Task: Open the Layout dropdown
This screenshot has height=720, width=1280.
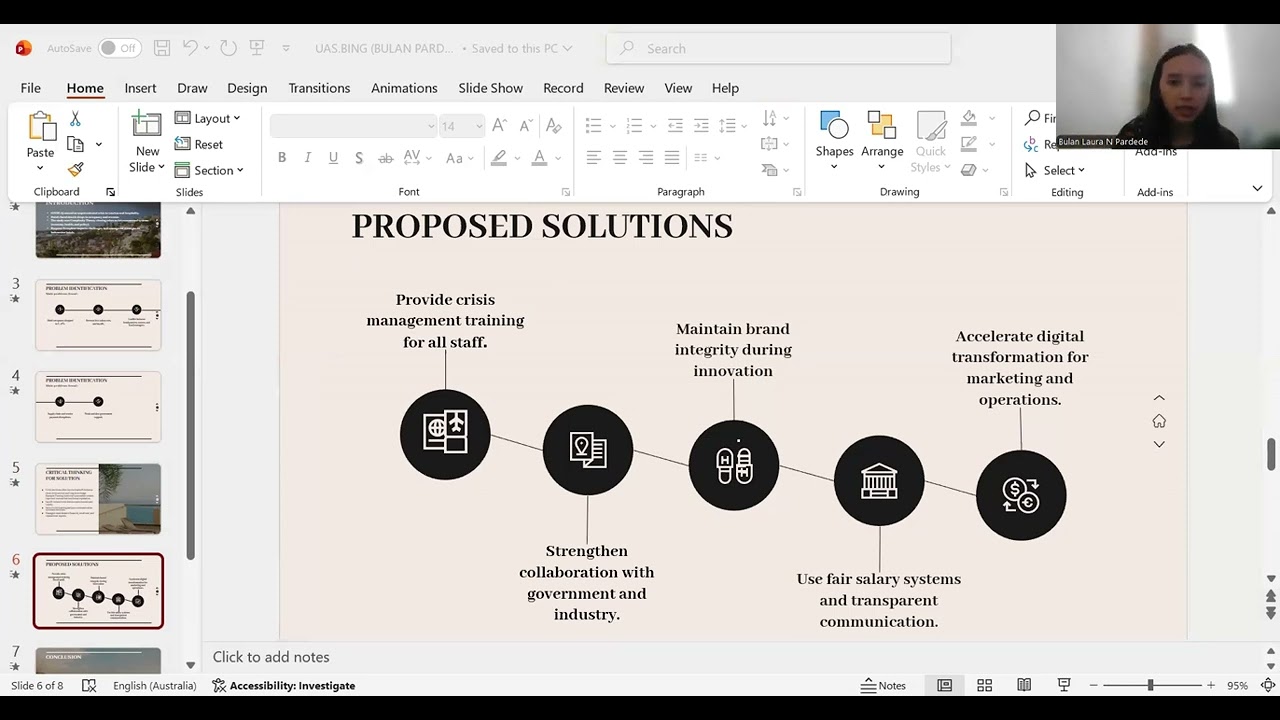Action: pyautogui.click(x=208, y=118)
